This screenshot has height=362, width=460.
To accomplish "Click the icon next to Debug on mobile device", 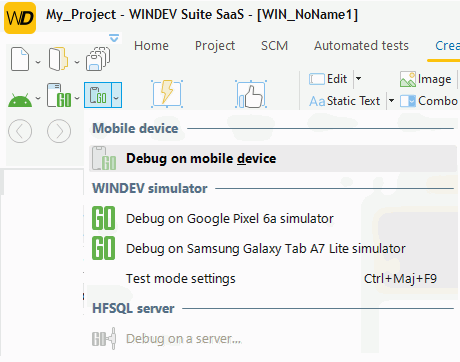I will (104, 158).
